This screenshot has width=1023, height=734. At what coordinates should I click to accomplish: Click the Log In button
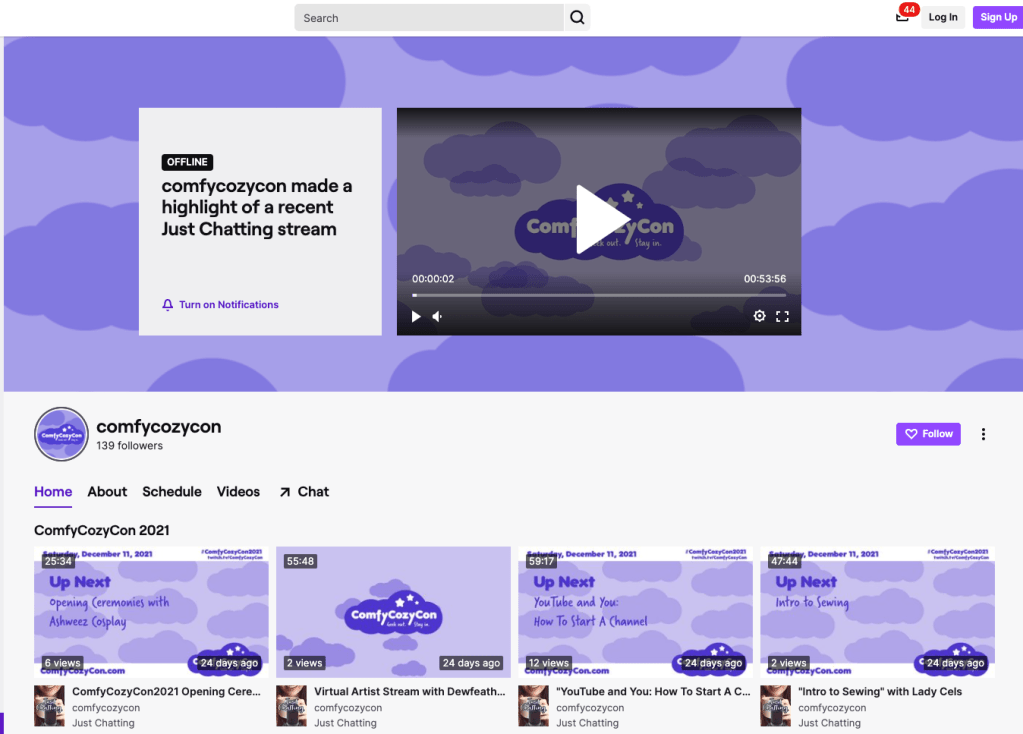pyautogui.click(x=942, y=17)
